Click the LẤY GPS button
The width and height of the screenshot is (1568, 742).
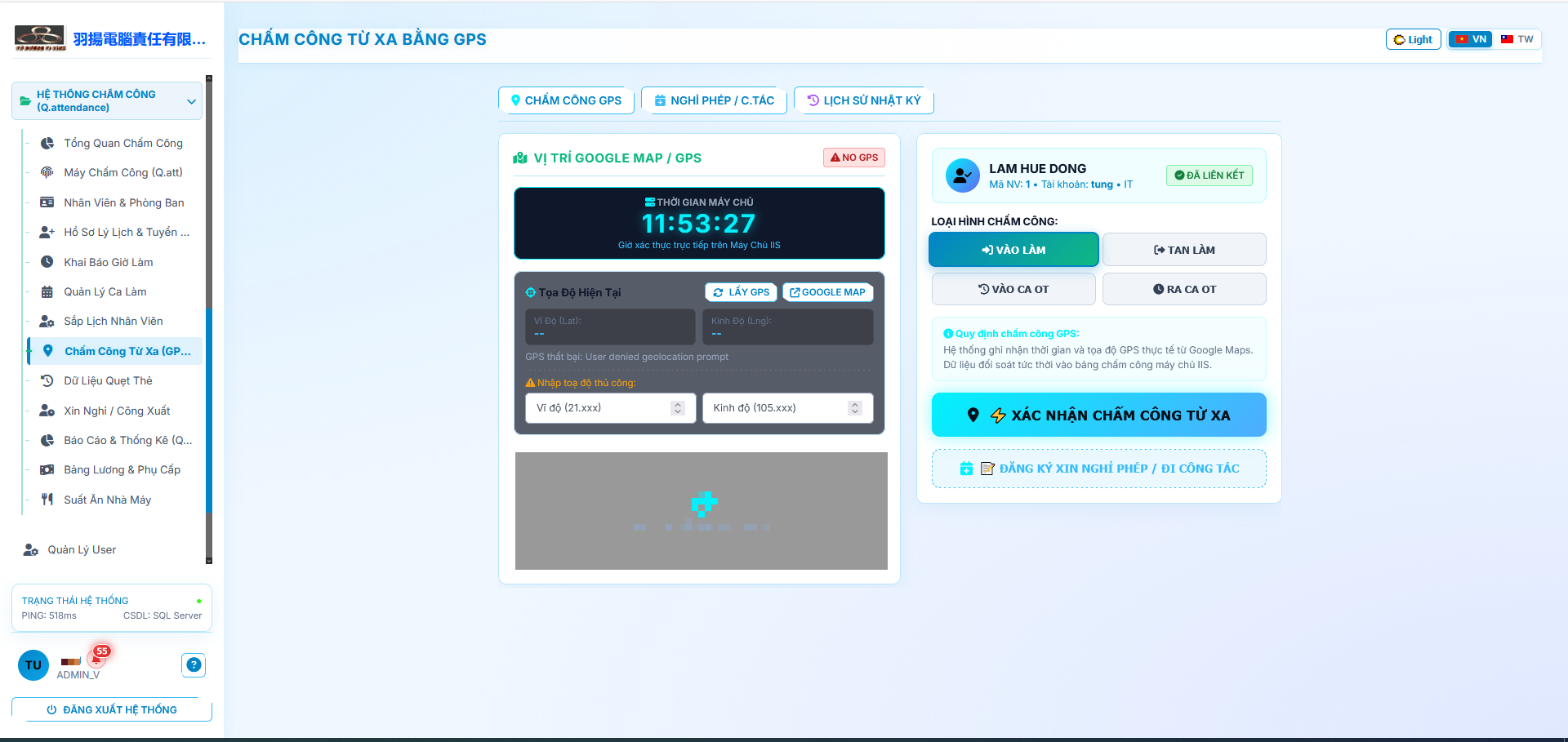coord(741,292)
